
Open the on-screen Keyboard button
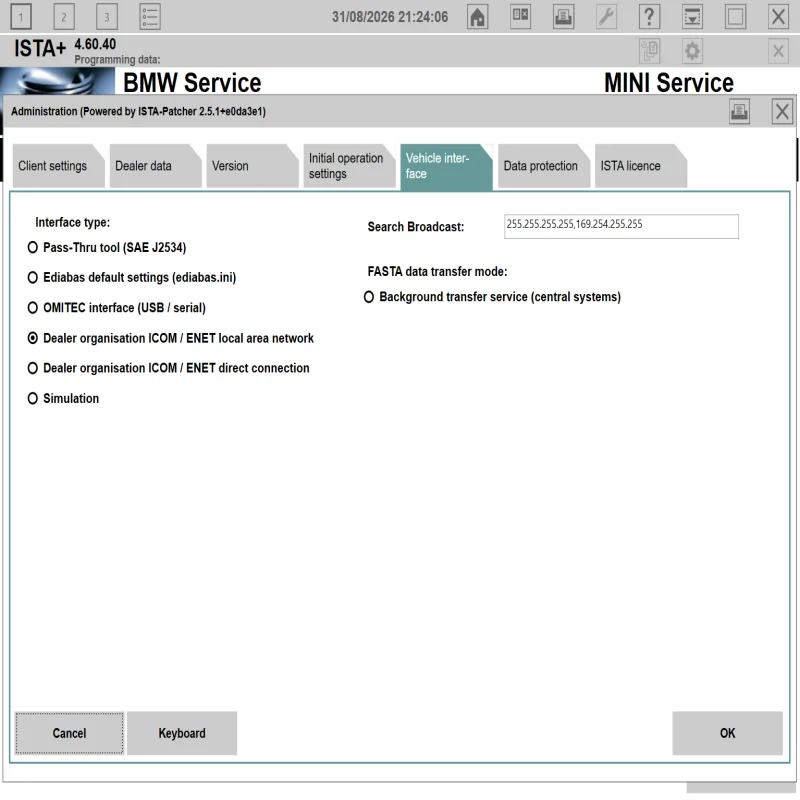[182, 733]
